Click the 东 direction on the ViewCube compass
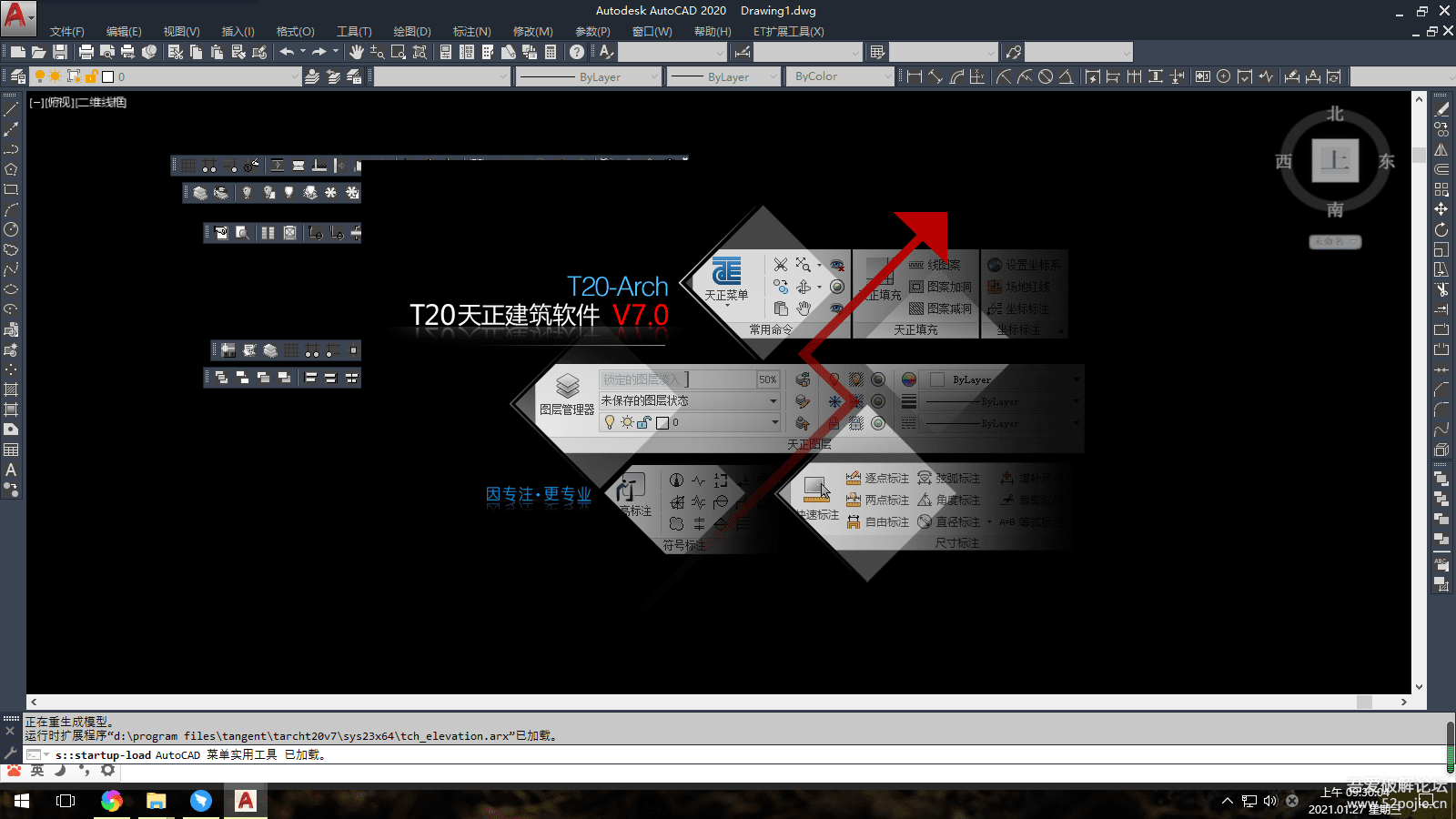Viewport: 1456px width, 819px height. coord(1387,161)
